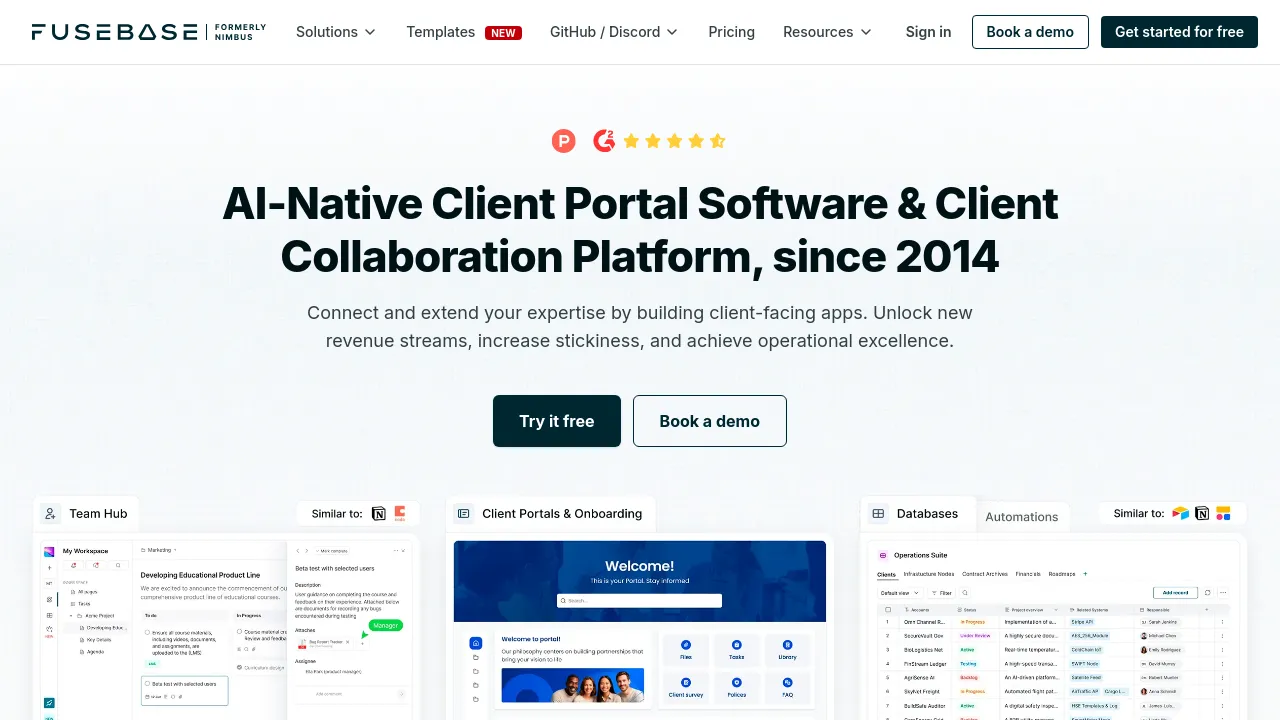Viewport: 1280px width, 720px height.
Task: Tick the select-all checkbox in database header
Action: [888, 609]
